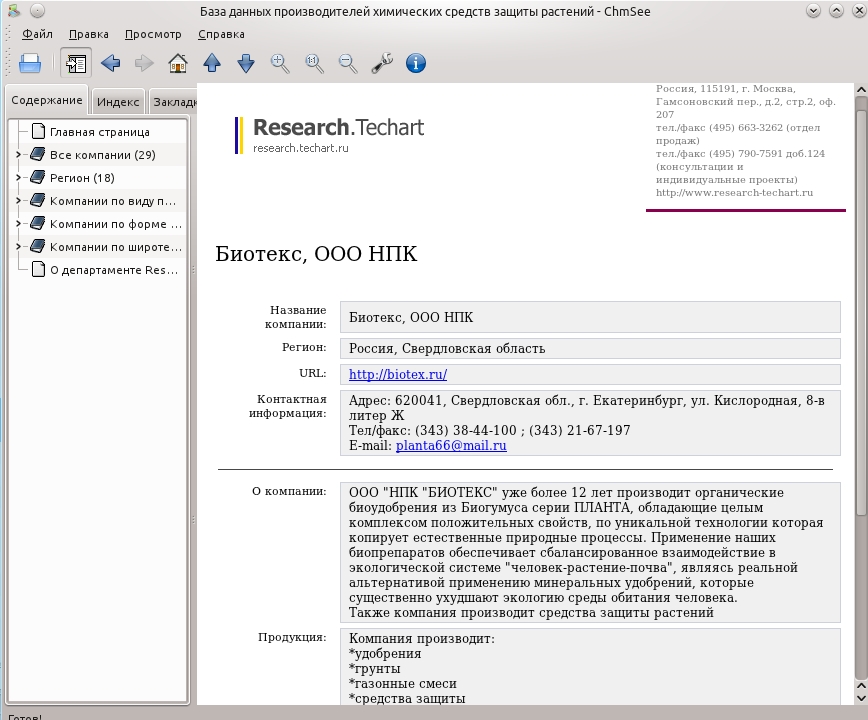Toggle the sidebar panel toolbar button

pyautogui.click(x=76, y=63)
